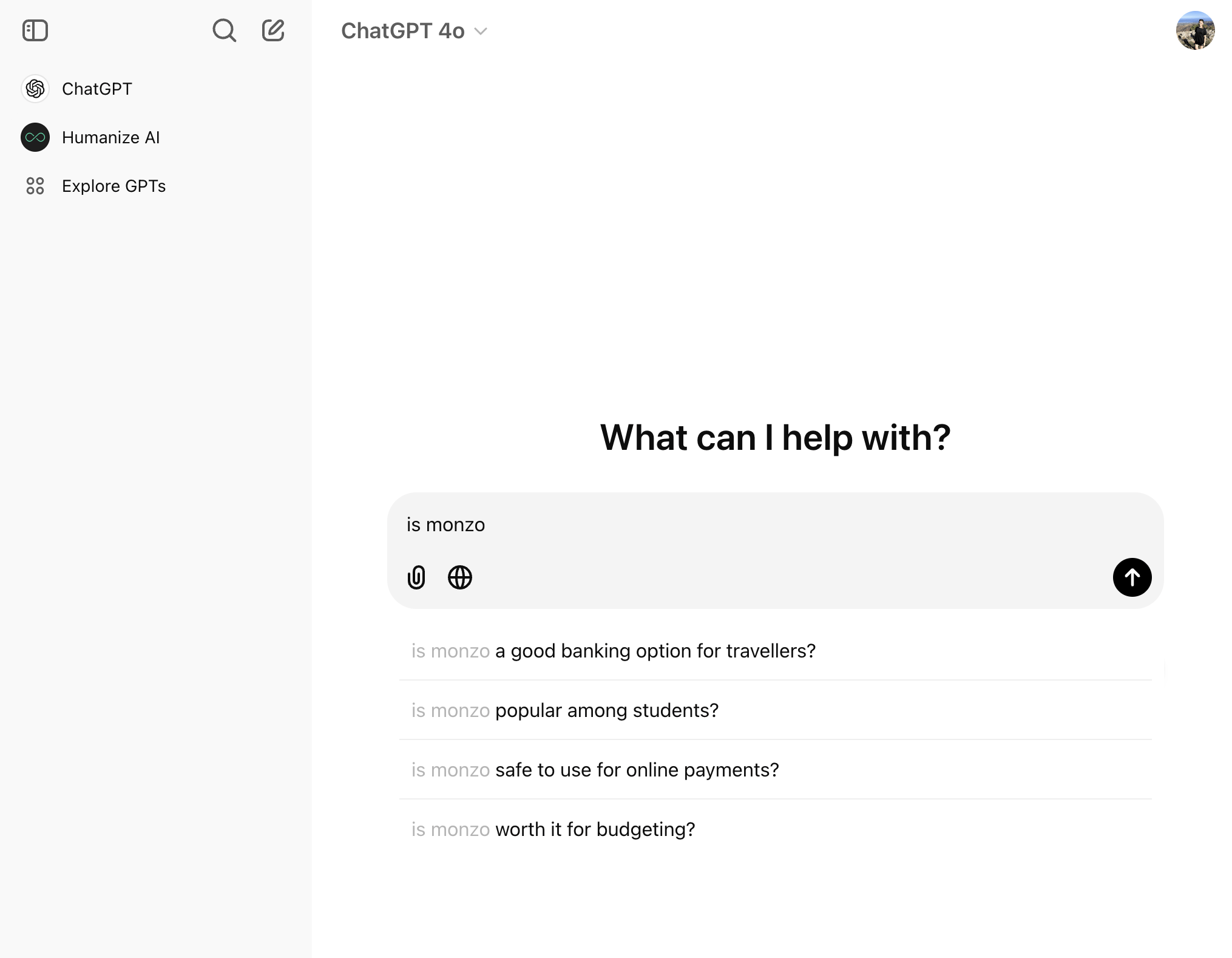
Task: Open the Explore GPTs menu item
Action: tap(113, 186)
